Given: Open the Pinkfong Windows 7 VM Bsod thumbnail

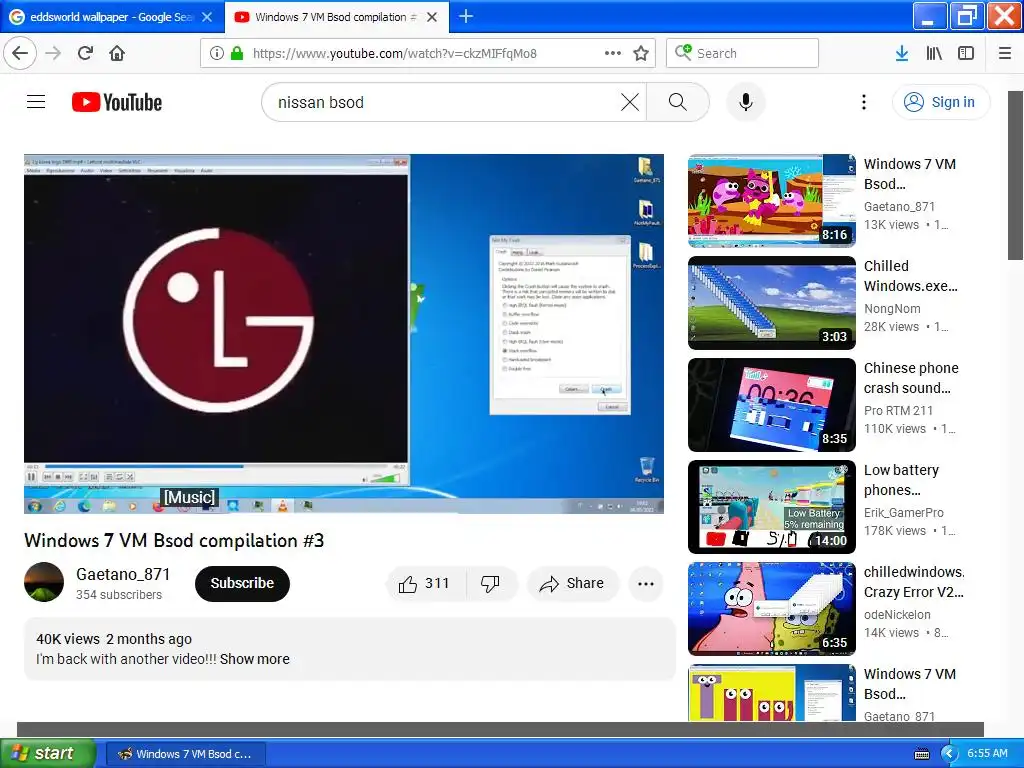Looking at the screenshot, I should click(x=771, y=200).
